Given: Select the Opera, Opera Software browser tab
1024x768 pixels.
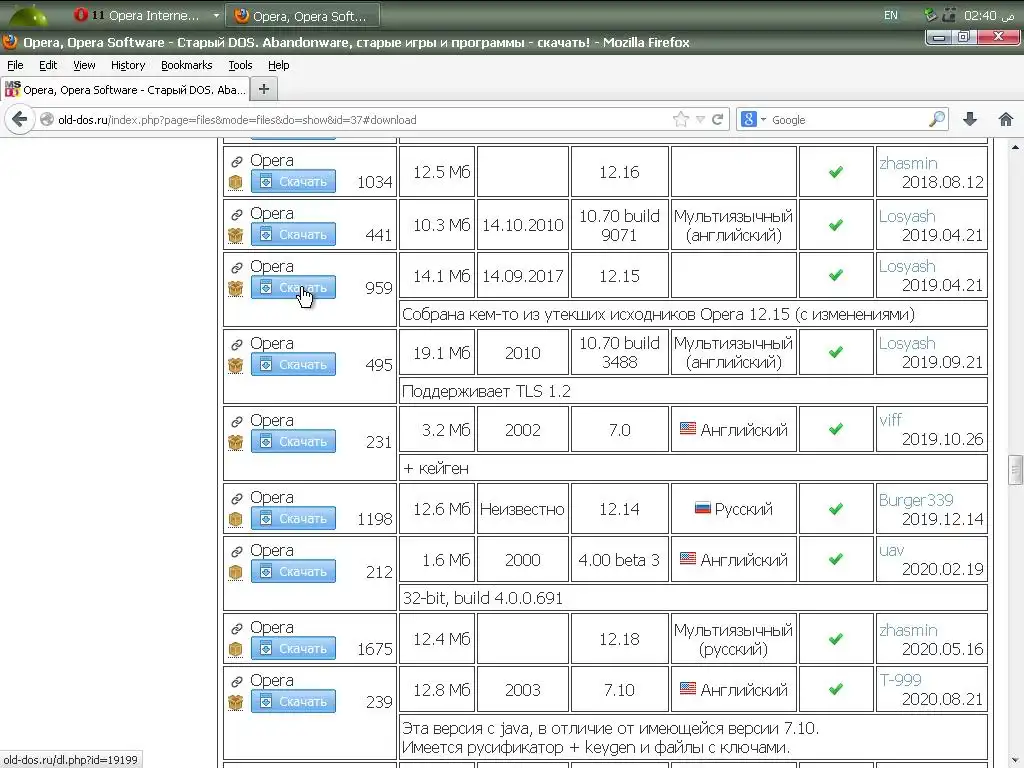Looking at the screenshot, I should click(125, 89).
